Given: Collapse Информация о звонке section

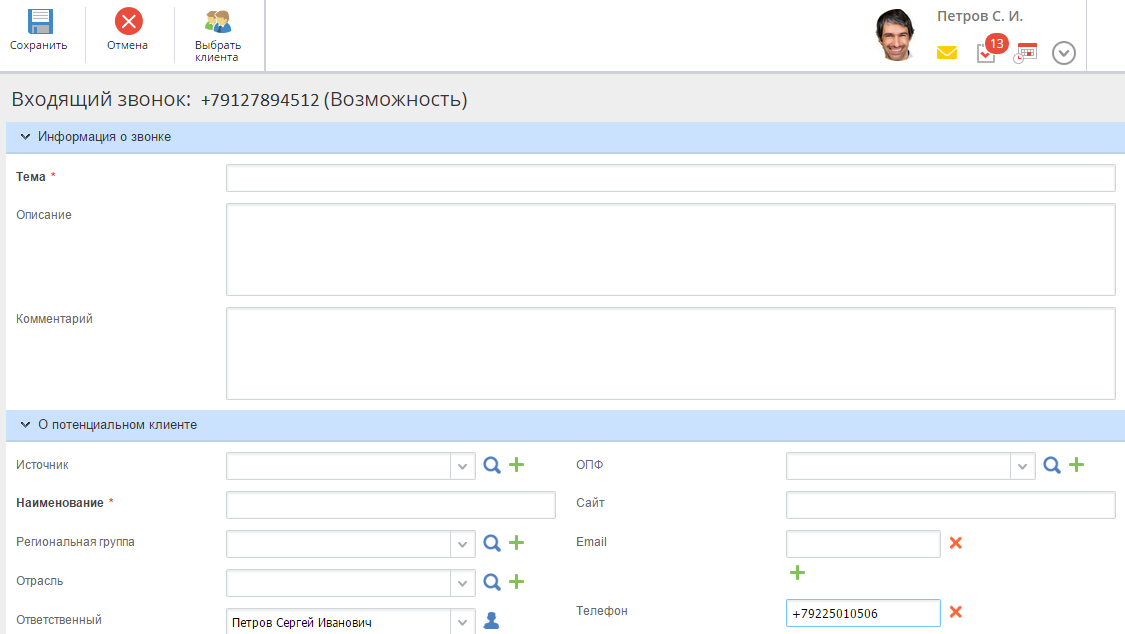Looking at the screenshot, I should coord(26,137).
